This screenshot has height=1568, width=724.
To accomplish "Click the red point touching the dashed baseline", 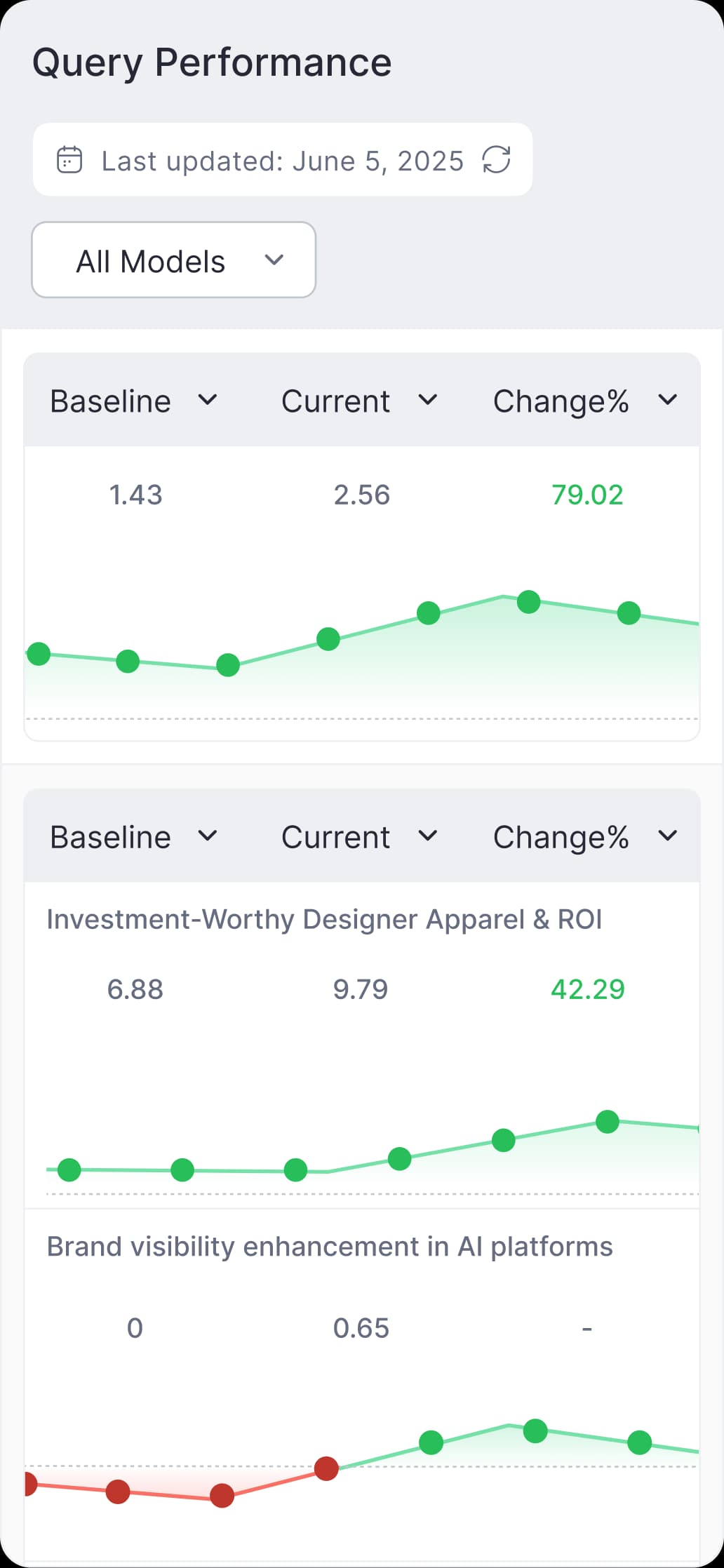I will point(326,1468).
